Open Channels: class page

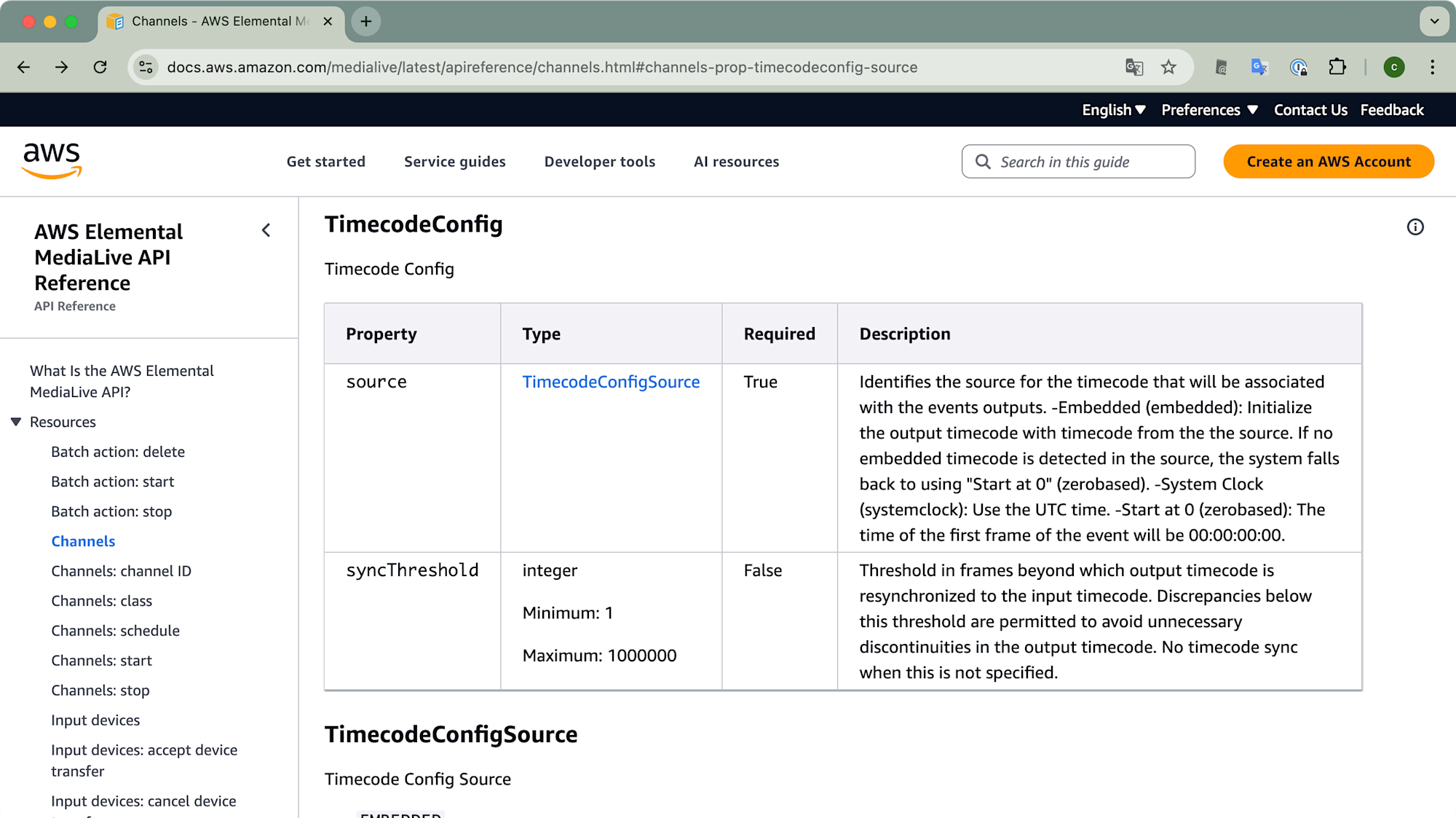102,601
